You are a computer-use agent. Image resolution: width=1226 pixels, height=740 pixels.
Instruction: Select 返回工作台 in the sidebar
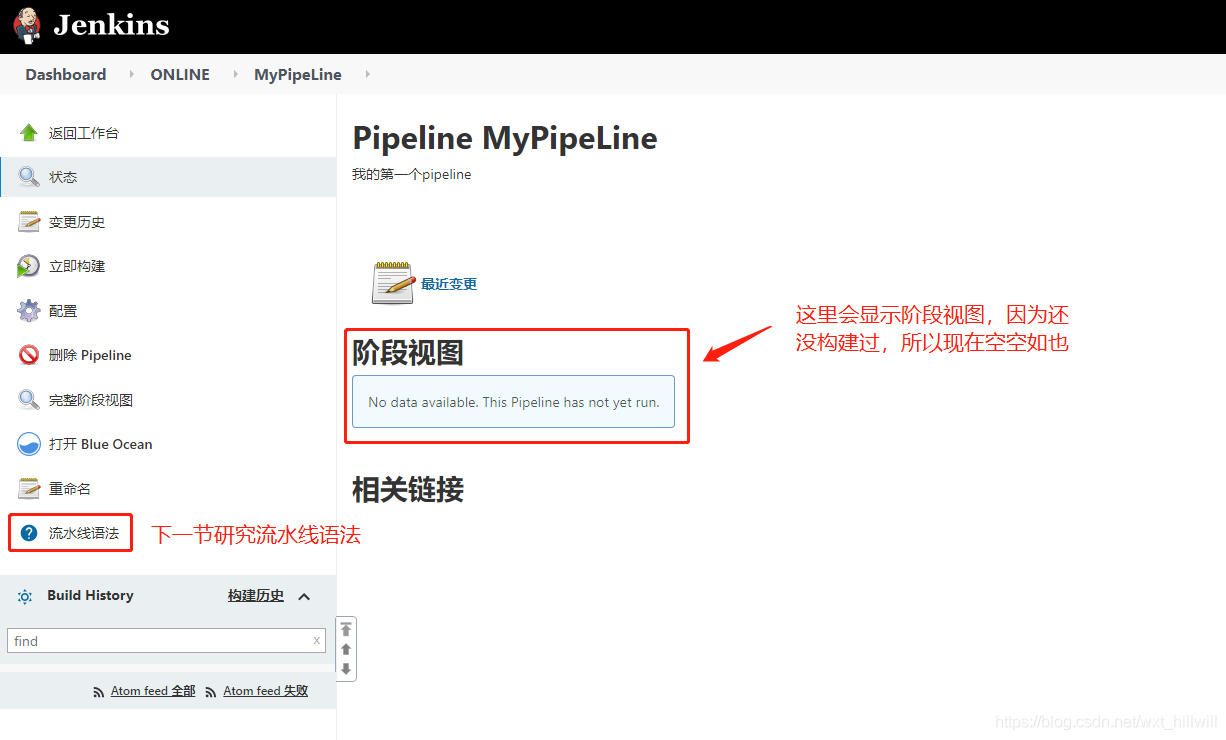(x=84, y=133)
